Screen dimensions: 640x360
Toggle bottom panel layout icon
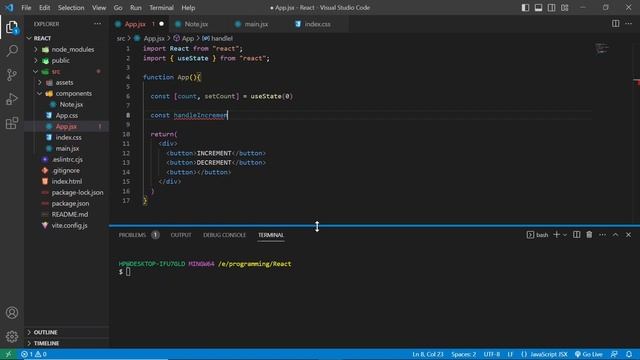pyautogui.click(x=538, y=7)
